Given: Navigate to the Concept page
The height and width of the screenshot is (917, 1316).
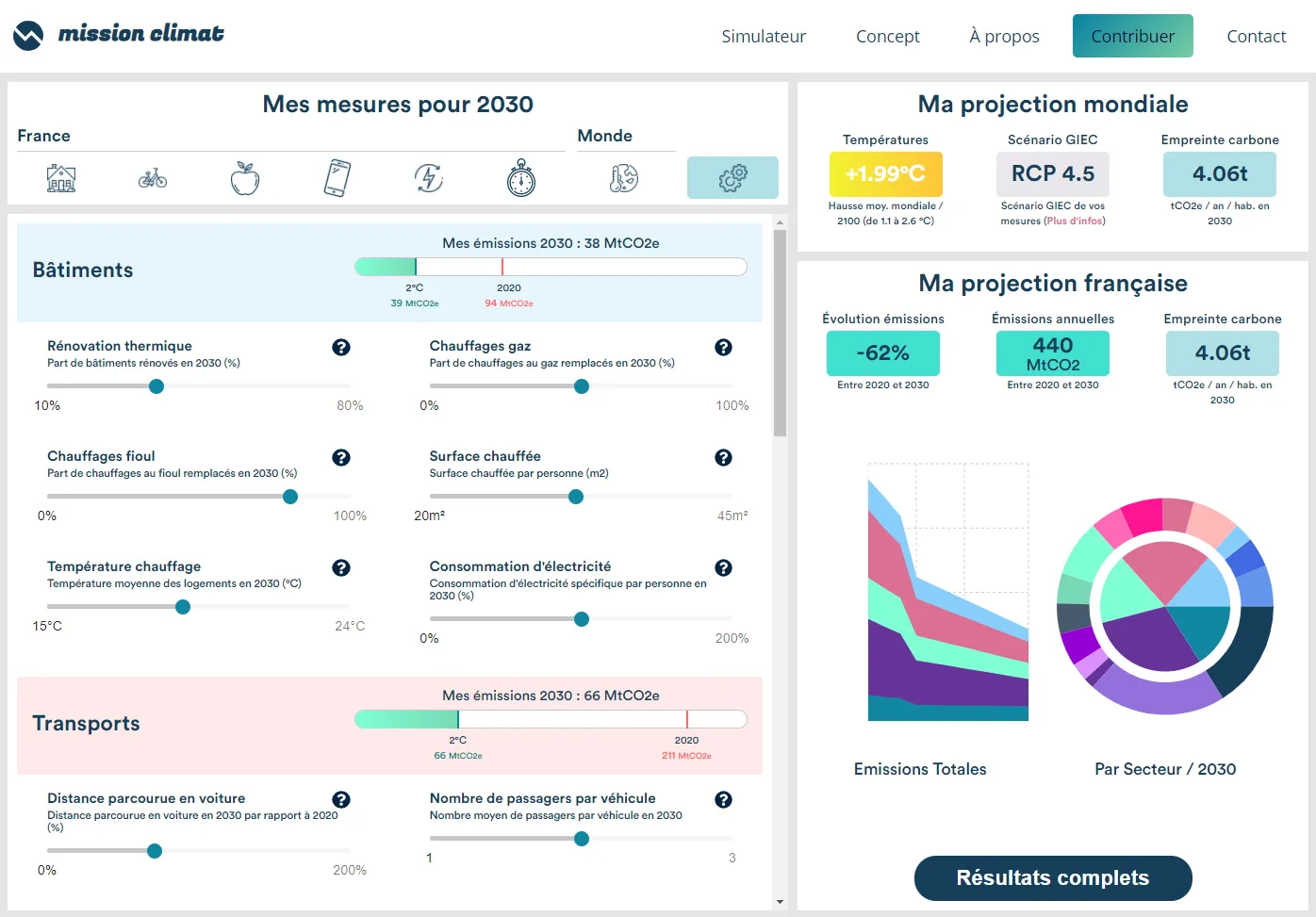Looking at the screenshot, I should click(887, 36).
